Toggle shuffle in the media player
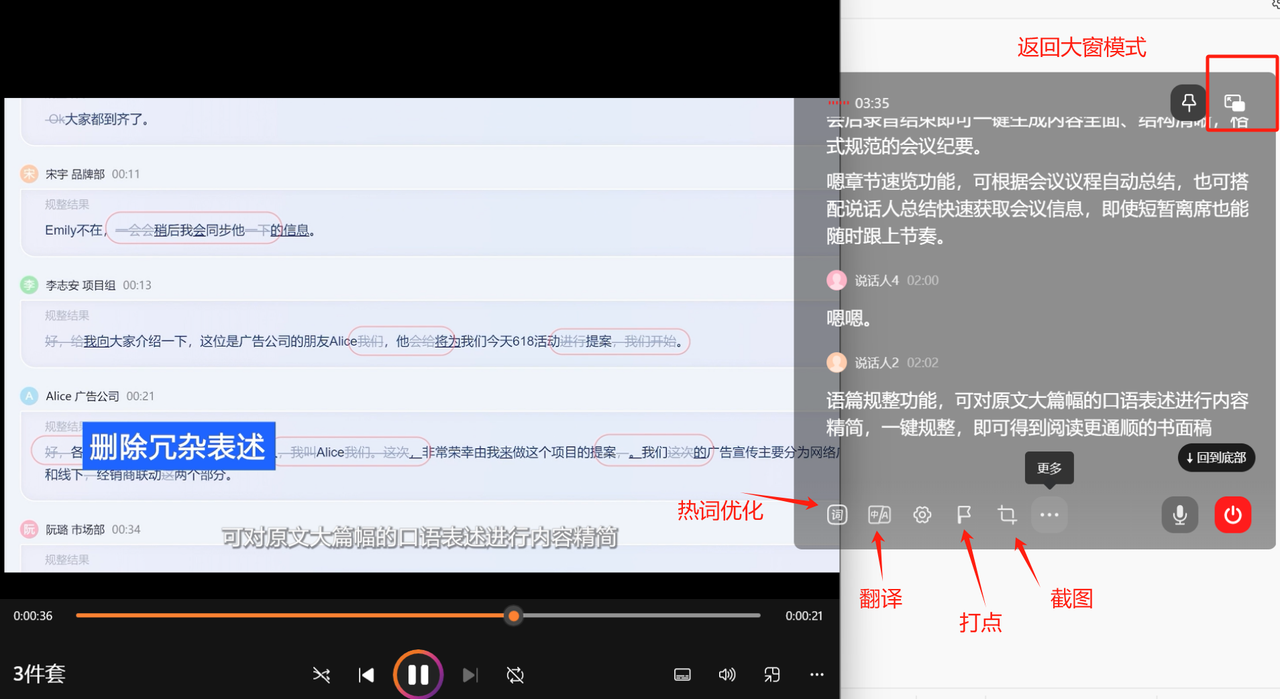This screenshot has width=1280, height=699. coord(321,675)
